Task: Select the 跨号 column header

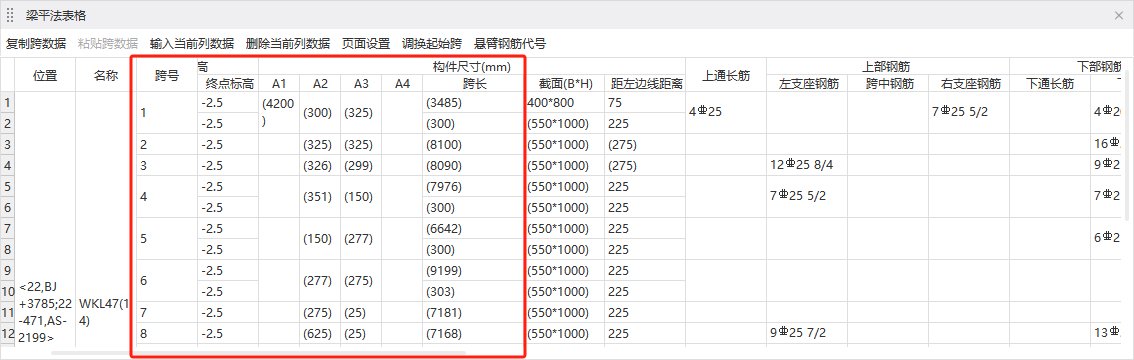Action: [167, 74]
